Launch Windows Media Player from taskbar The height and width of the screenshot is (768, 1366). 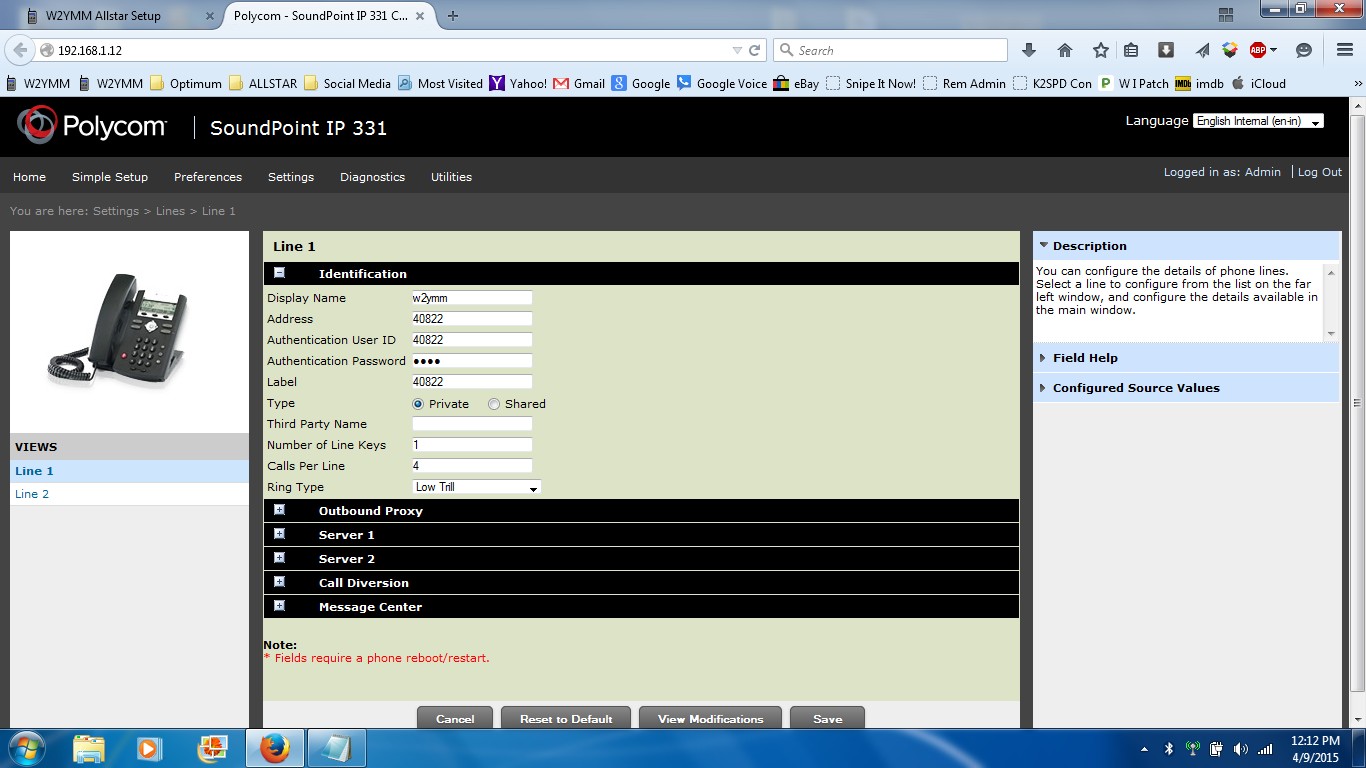coord(149,748)
